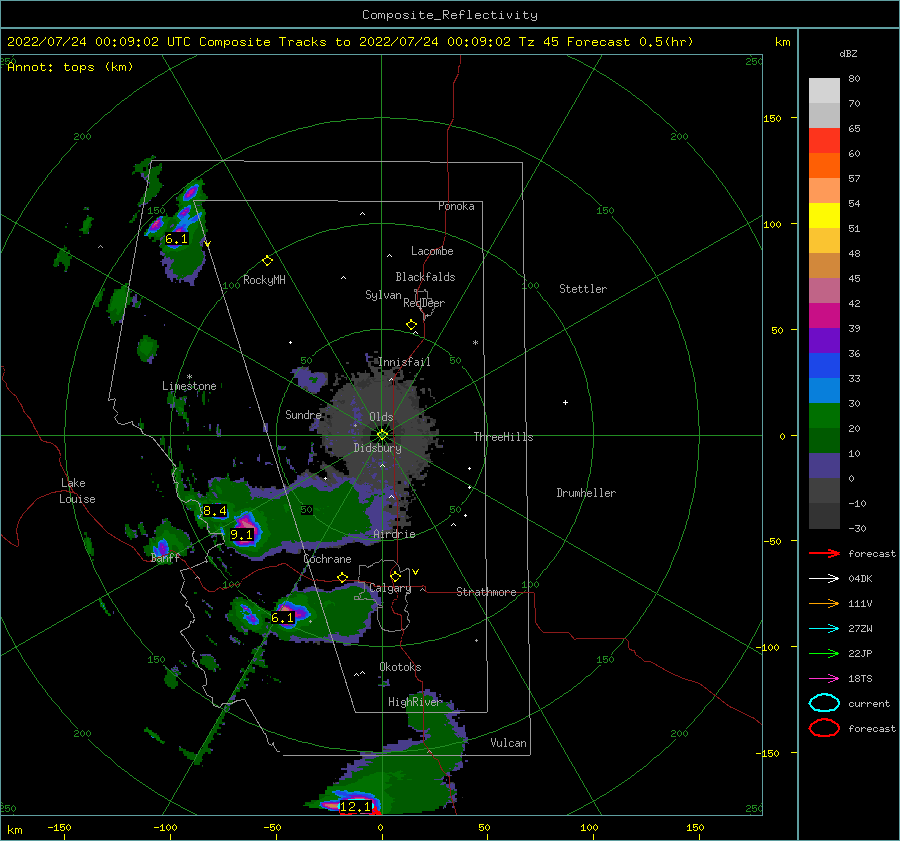Click the magenta swatch in dBZ scale

(x=824, y=316)
